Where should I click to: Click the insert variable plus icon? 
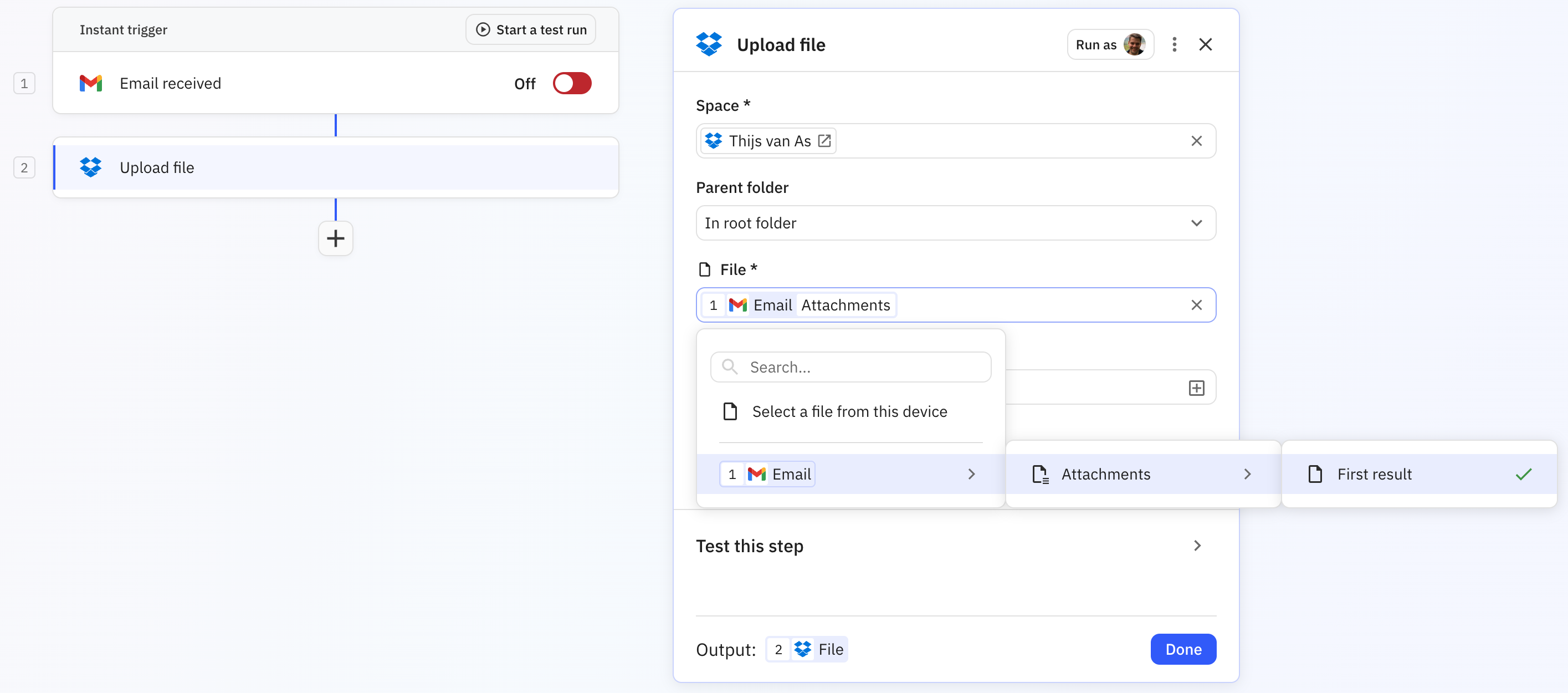[1197, 388]
